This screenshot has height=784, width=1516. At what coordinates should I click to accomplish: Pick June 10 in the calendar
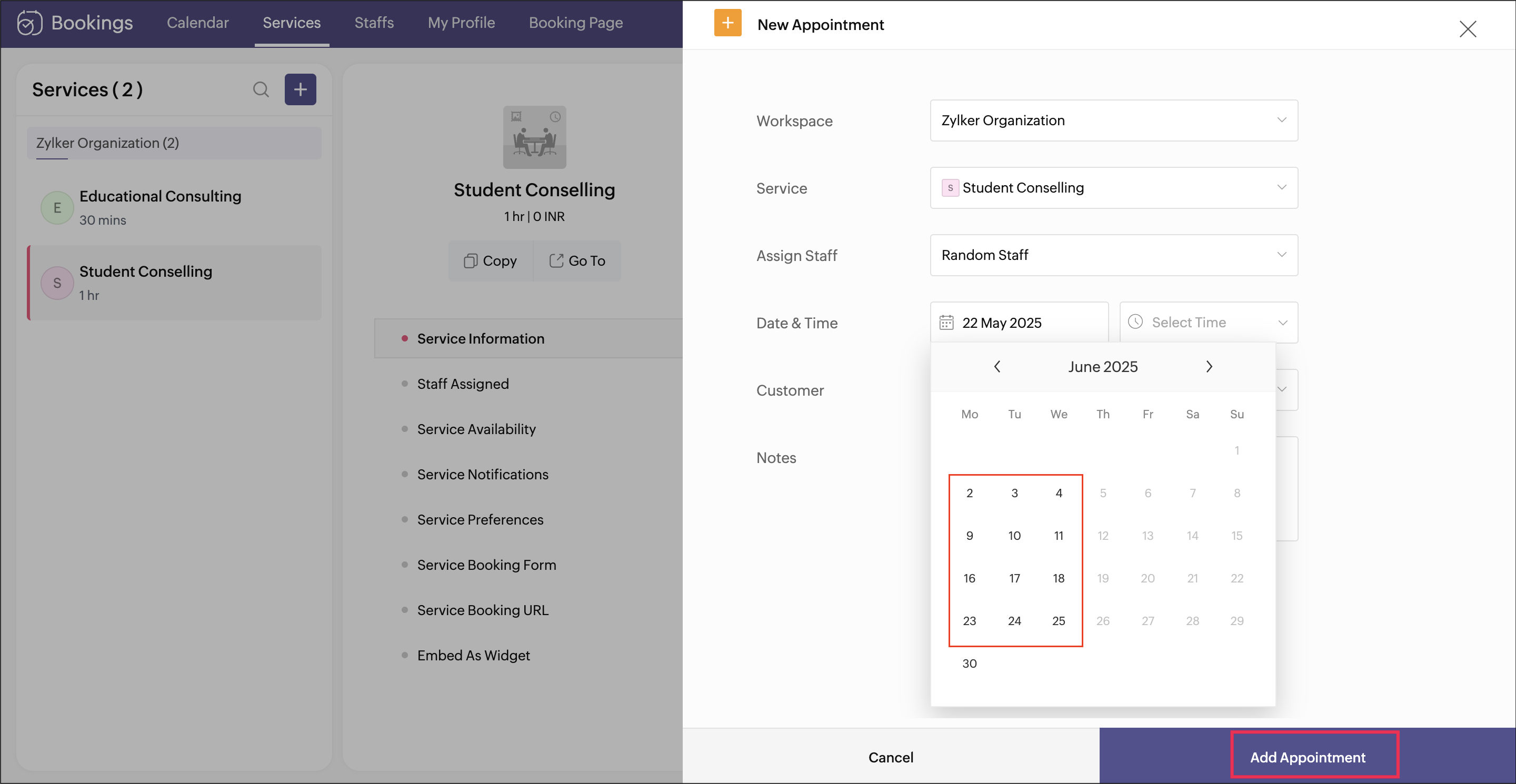pos(1014,536)
